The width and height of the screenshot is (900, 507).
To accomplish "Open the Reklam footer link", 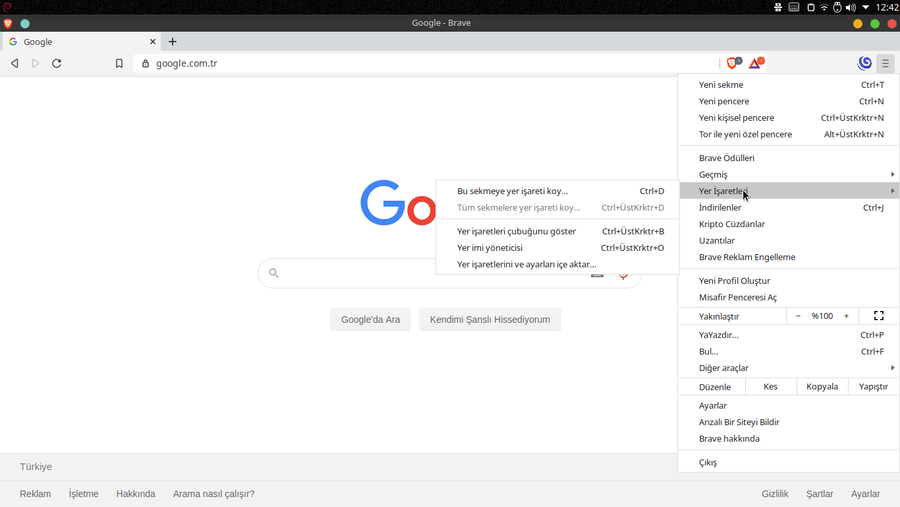I will click(35, 494).
